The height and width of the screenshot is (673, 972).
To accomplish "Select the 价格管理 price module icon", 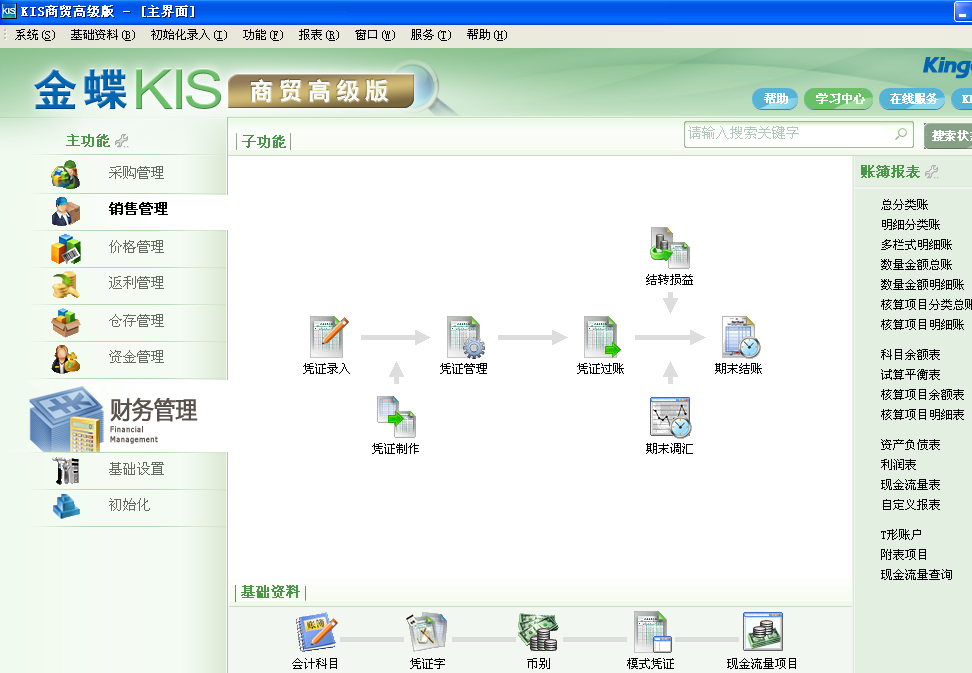I will [66, 249].
